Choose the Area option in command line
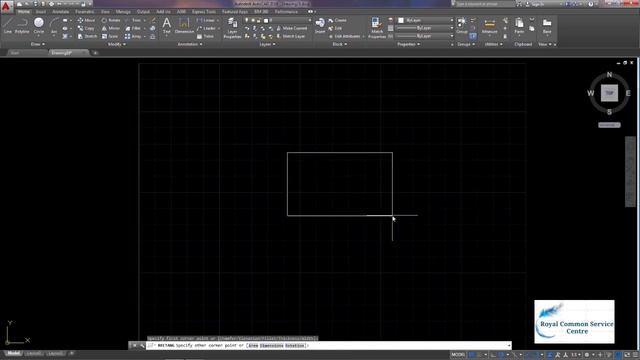 click(253, 345)
